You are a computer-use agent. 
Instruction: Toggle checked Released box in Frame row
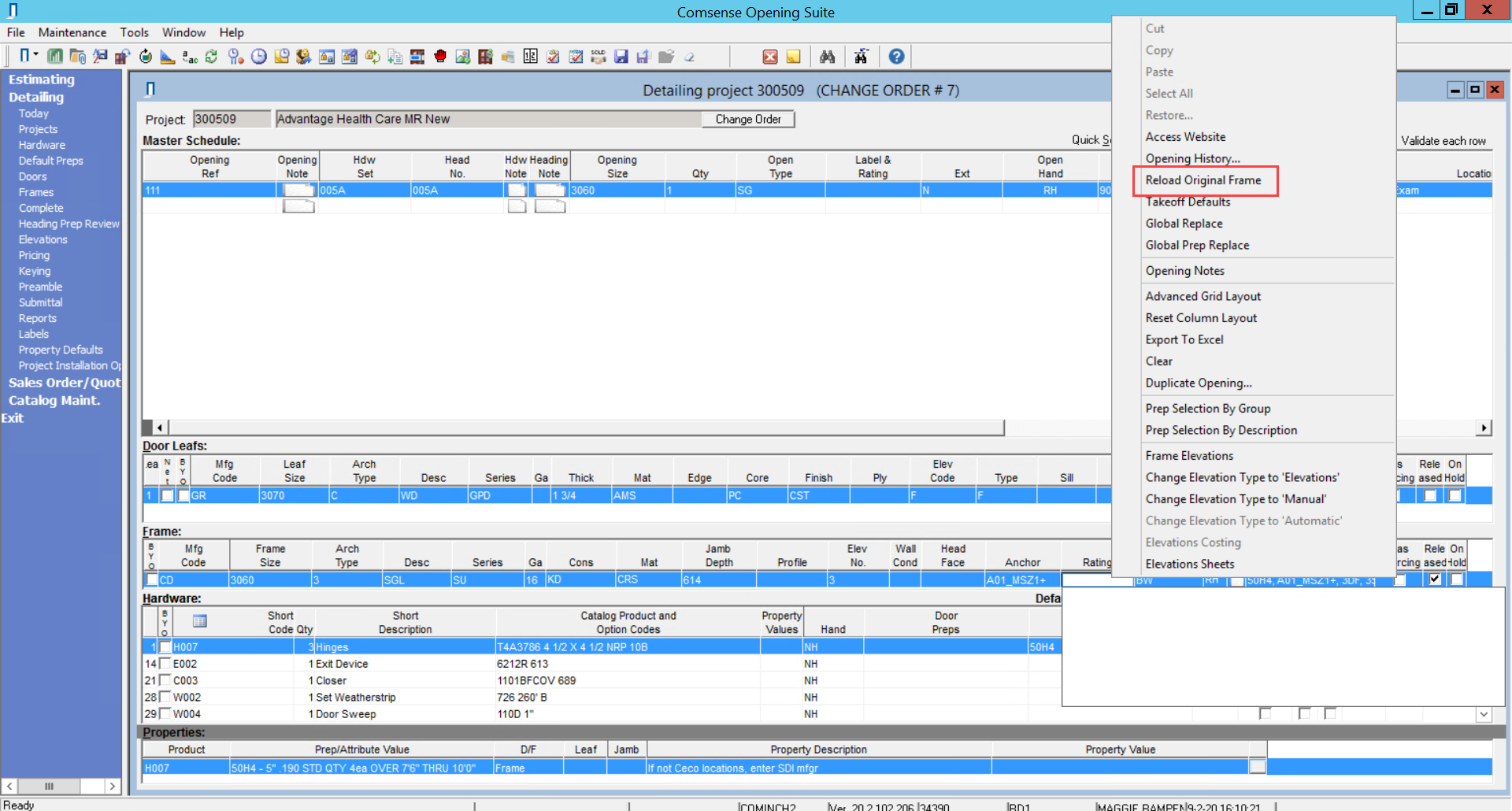coord(1435,579)
